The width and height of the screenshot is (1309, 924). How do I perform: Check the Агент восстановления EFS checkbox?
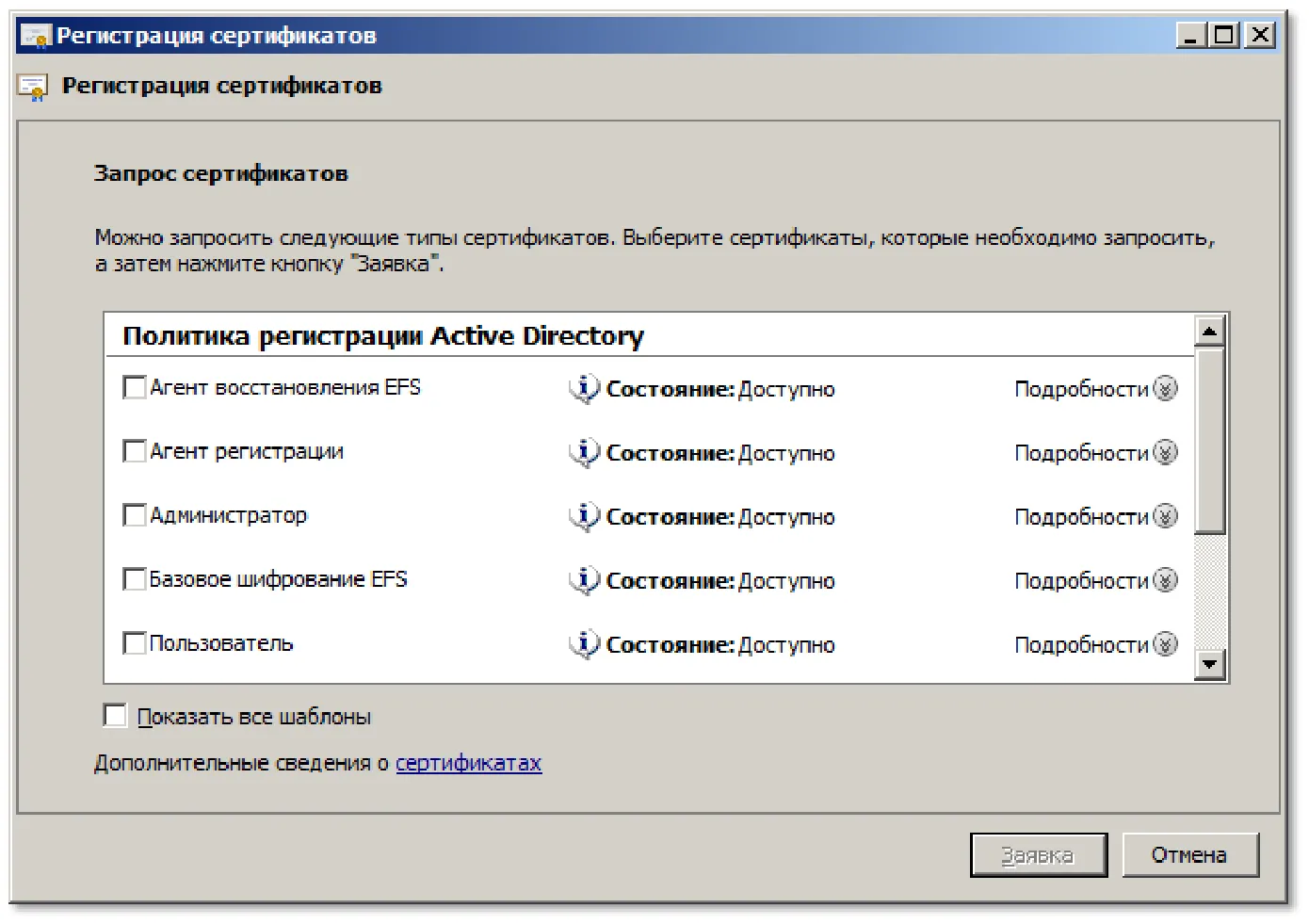pos(135,387)
